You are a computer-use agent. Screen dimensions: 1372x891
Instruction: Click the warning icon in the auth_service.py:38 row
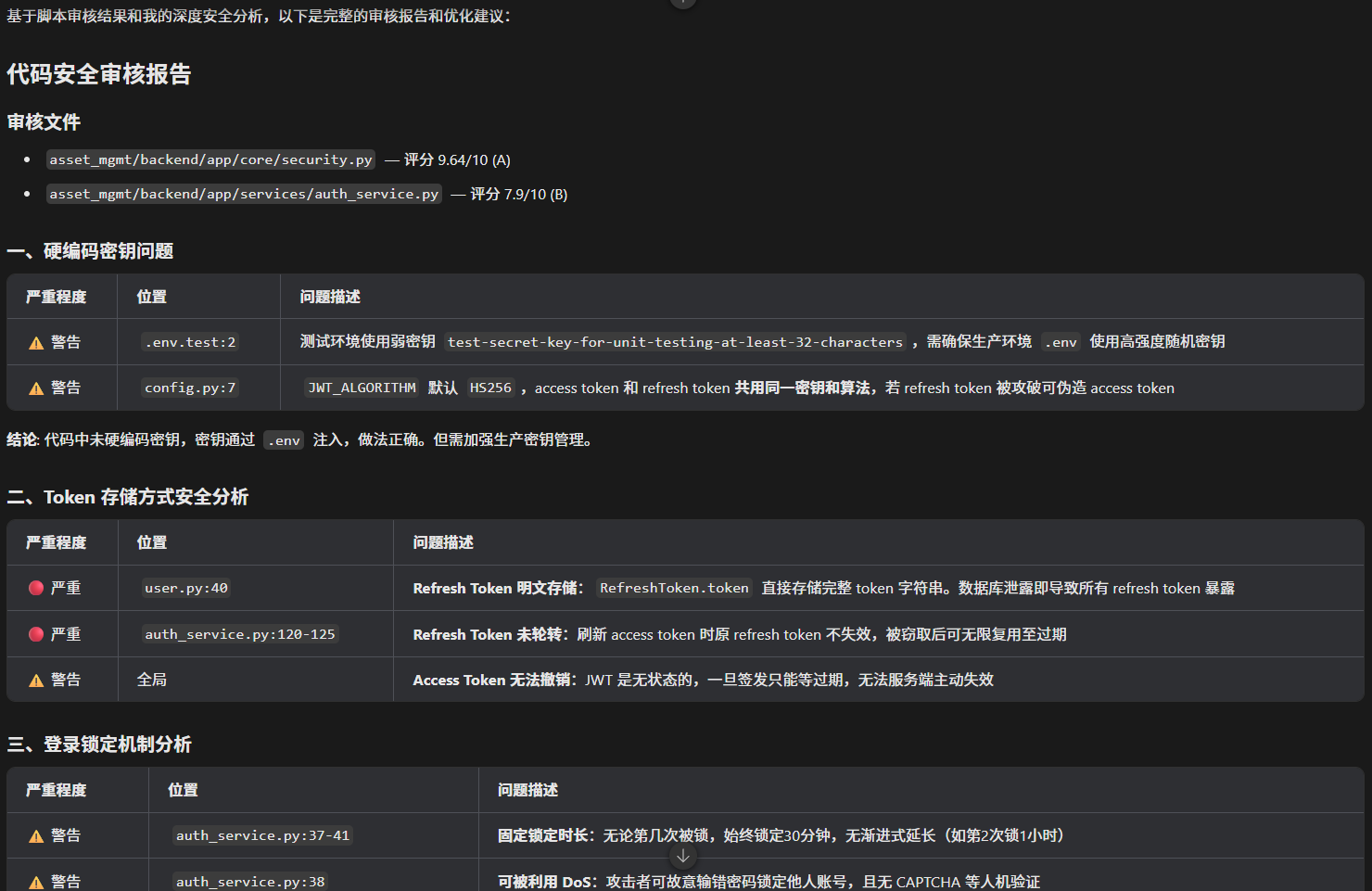tap(36, 883)
